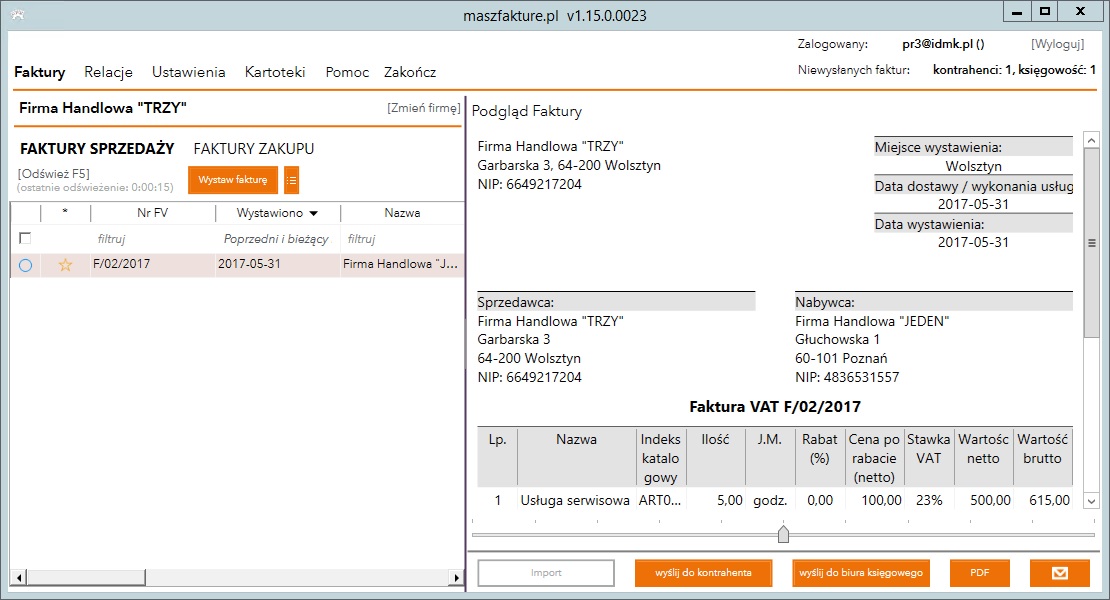Click the 23% VAT rate cell

coord(929,500)
